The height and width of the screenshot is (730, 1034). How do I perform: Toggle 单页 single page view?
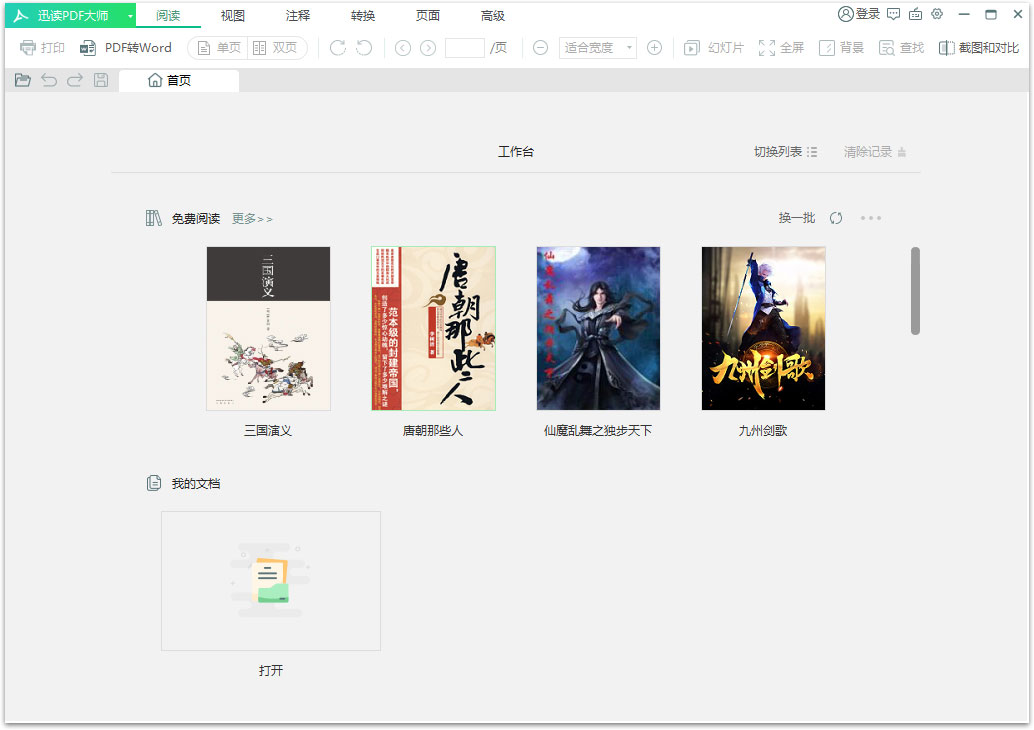[217, 47]
